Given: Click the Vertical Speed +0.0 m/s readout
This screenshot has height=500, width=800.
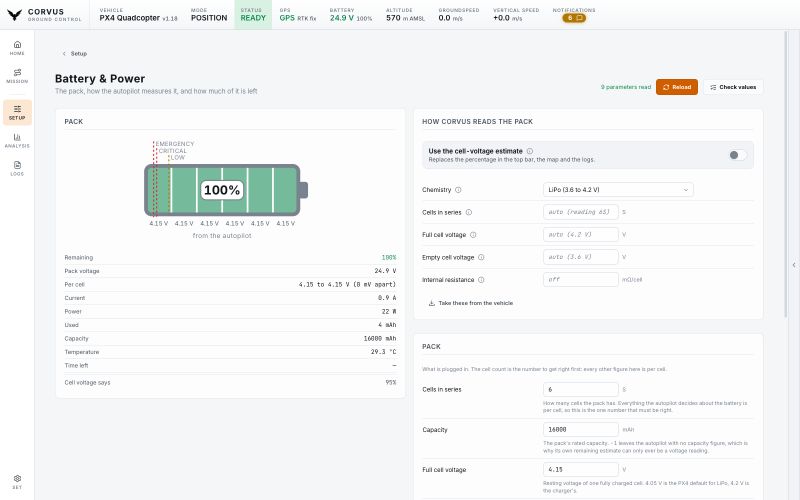Looking at the screenshot, I should pyautogui.click(x=516, y=15).
